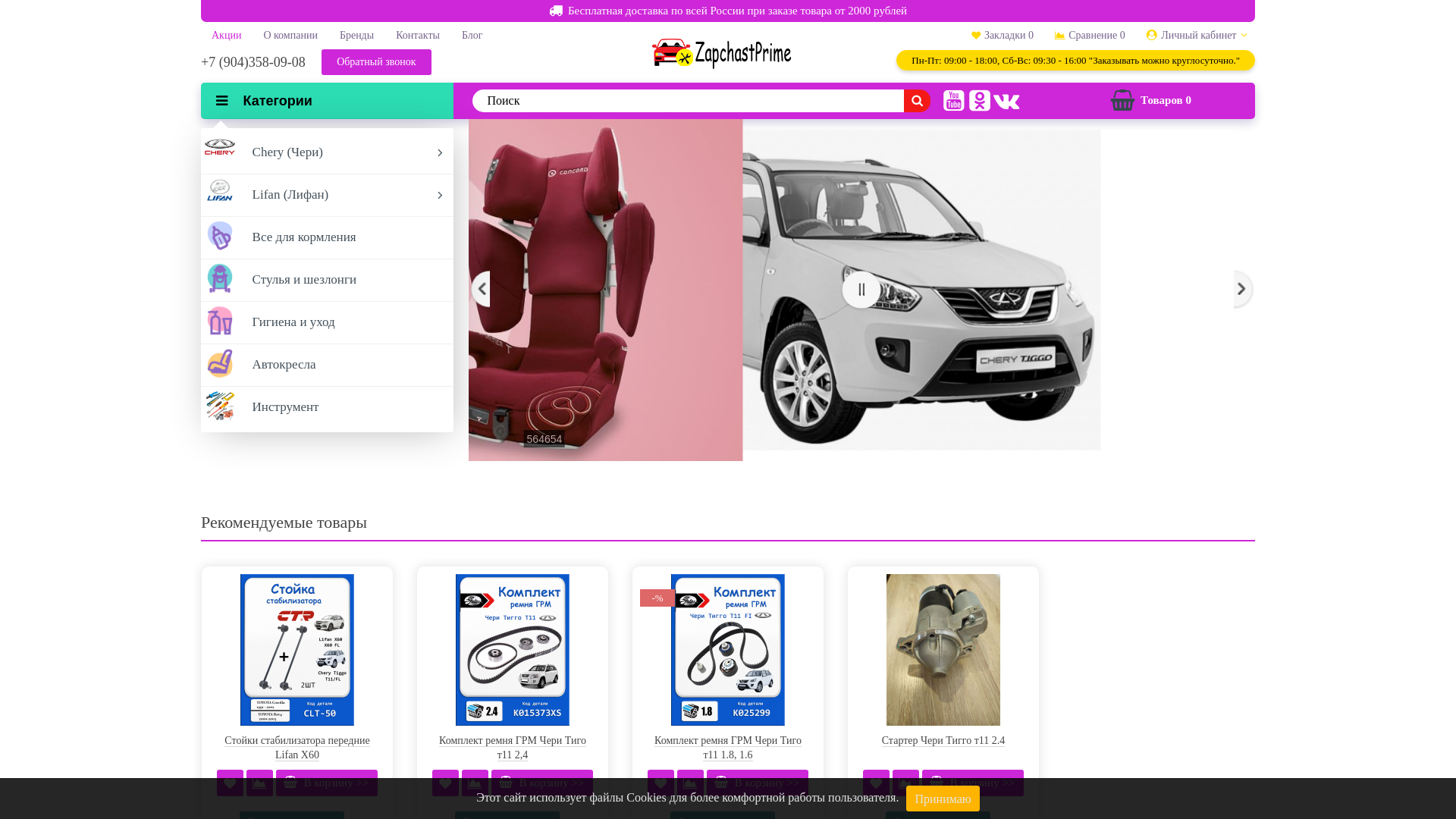
Task: Click the Chery brand logo icon
Action: [x=220, y=148]
